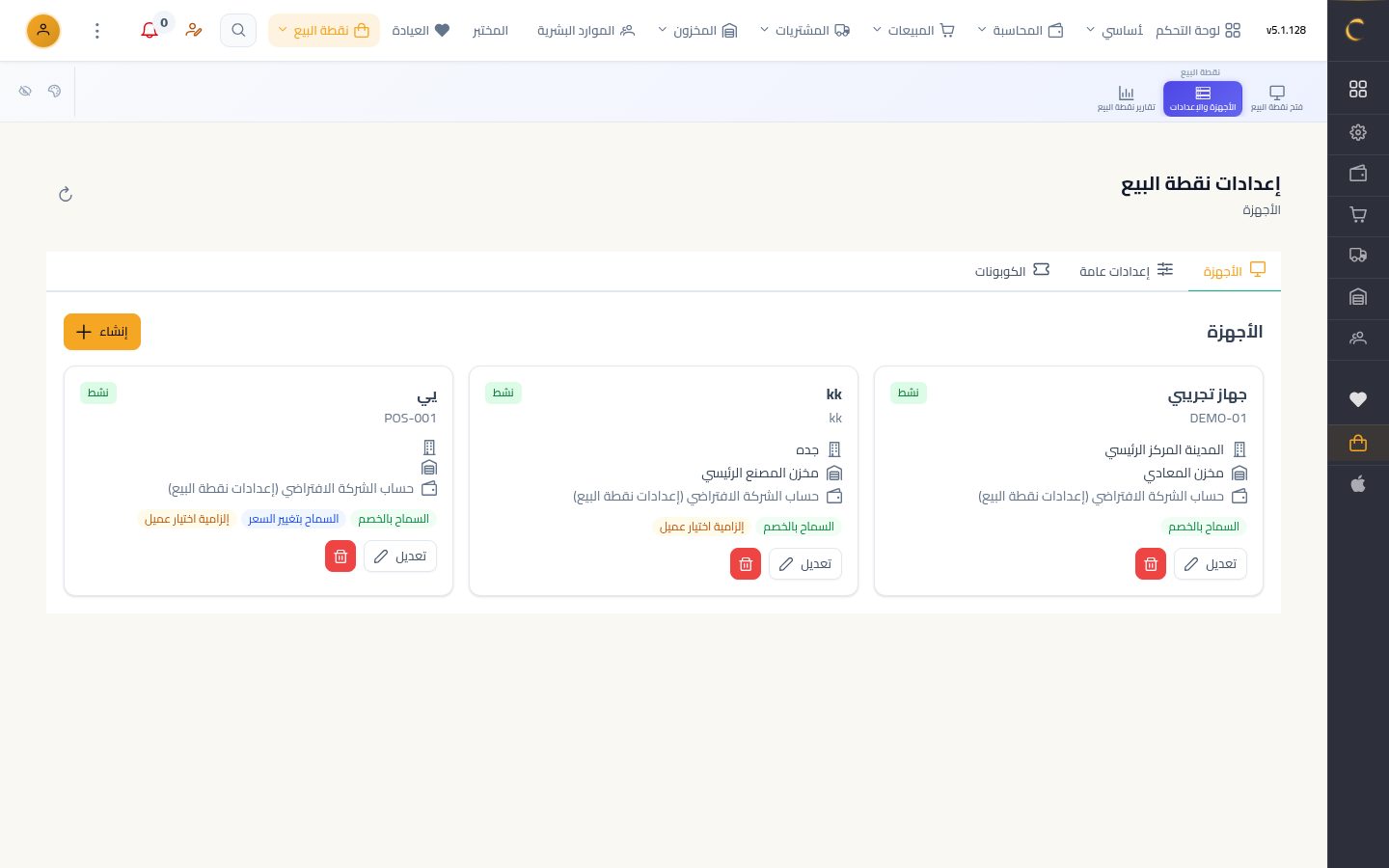Click the إنشاء create button
Viewport: 1389px width, 868px height.
[x=102, y=332]
